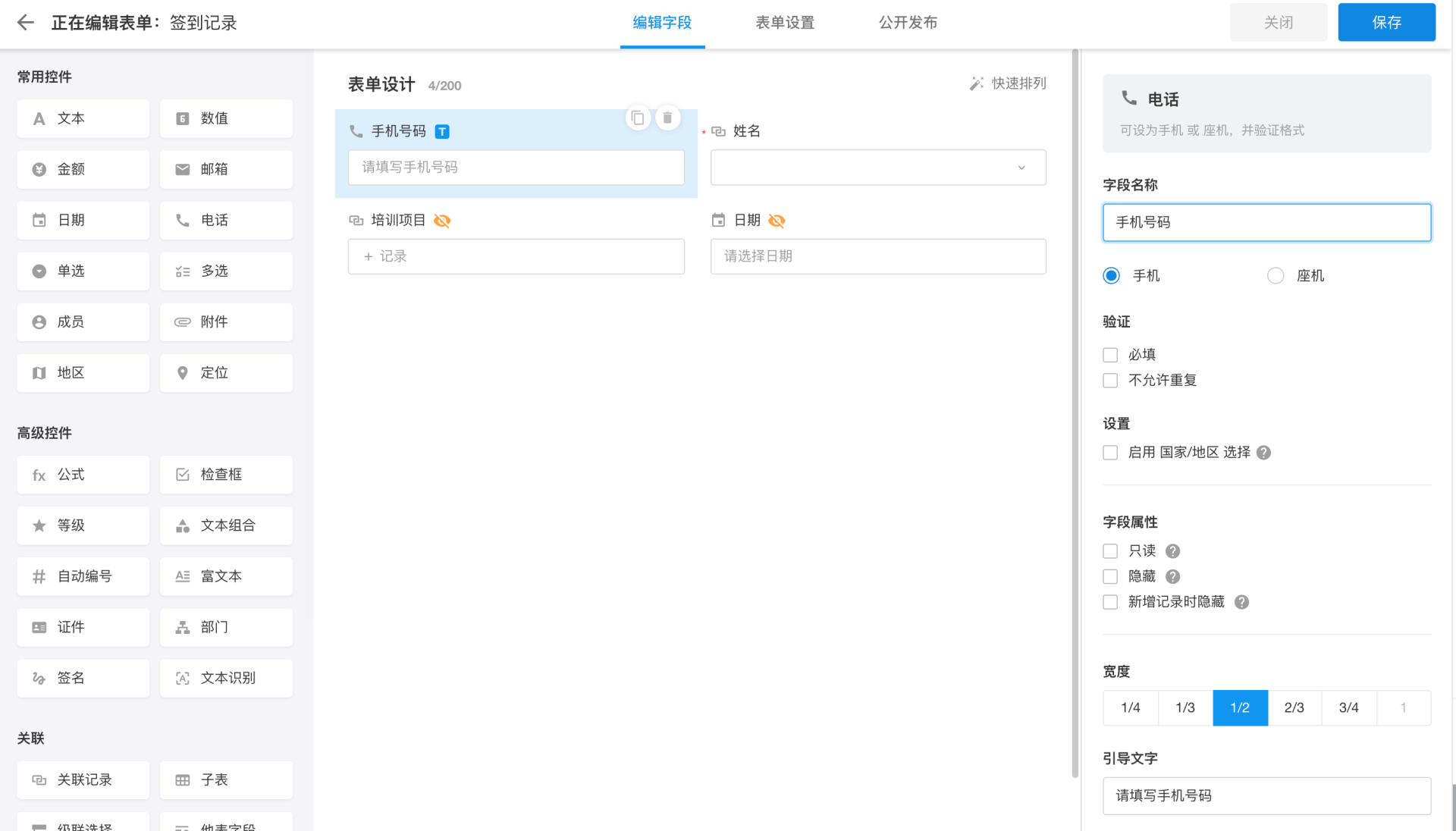Add the 定位 location control
Screen dimensions: 1456x831
coord(226,373)
